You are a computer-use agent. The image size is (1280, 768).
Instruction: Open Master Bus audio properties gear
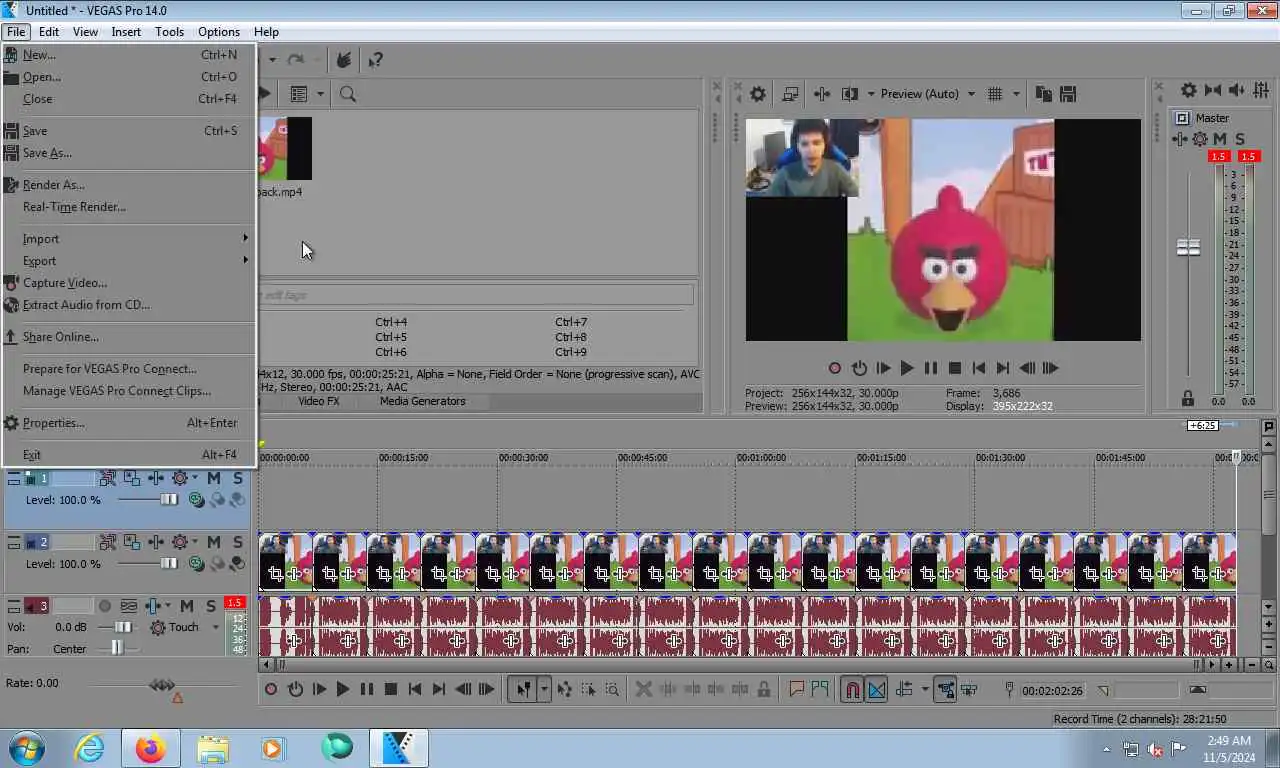(x=1188, y=90)
